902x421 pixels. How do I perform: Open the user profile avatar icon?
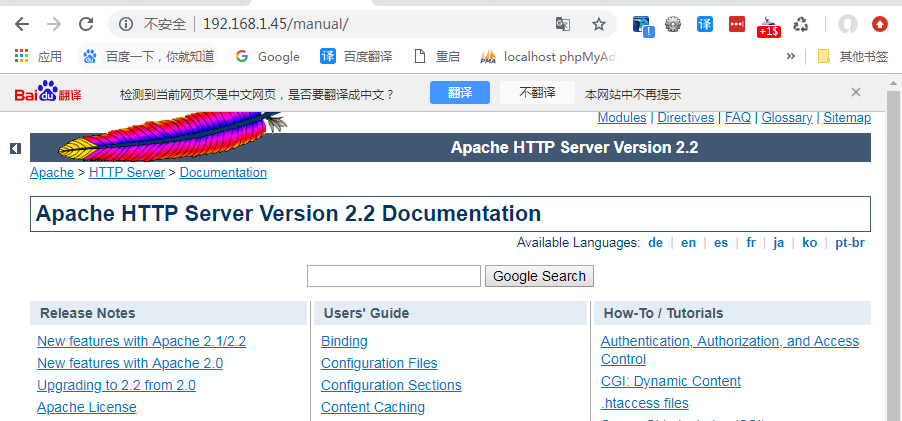pyautogui.click(x=847, y=24)
